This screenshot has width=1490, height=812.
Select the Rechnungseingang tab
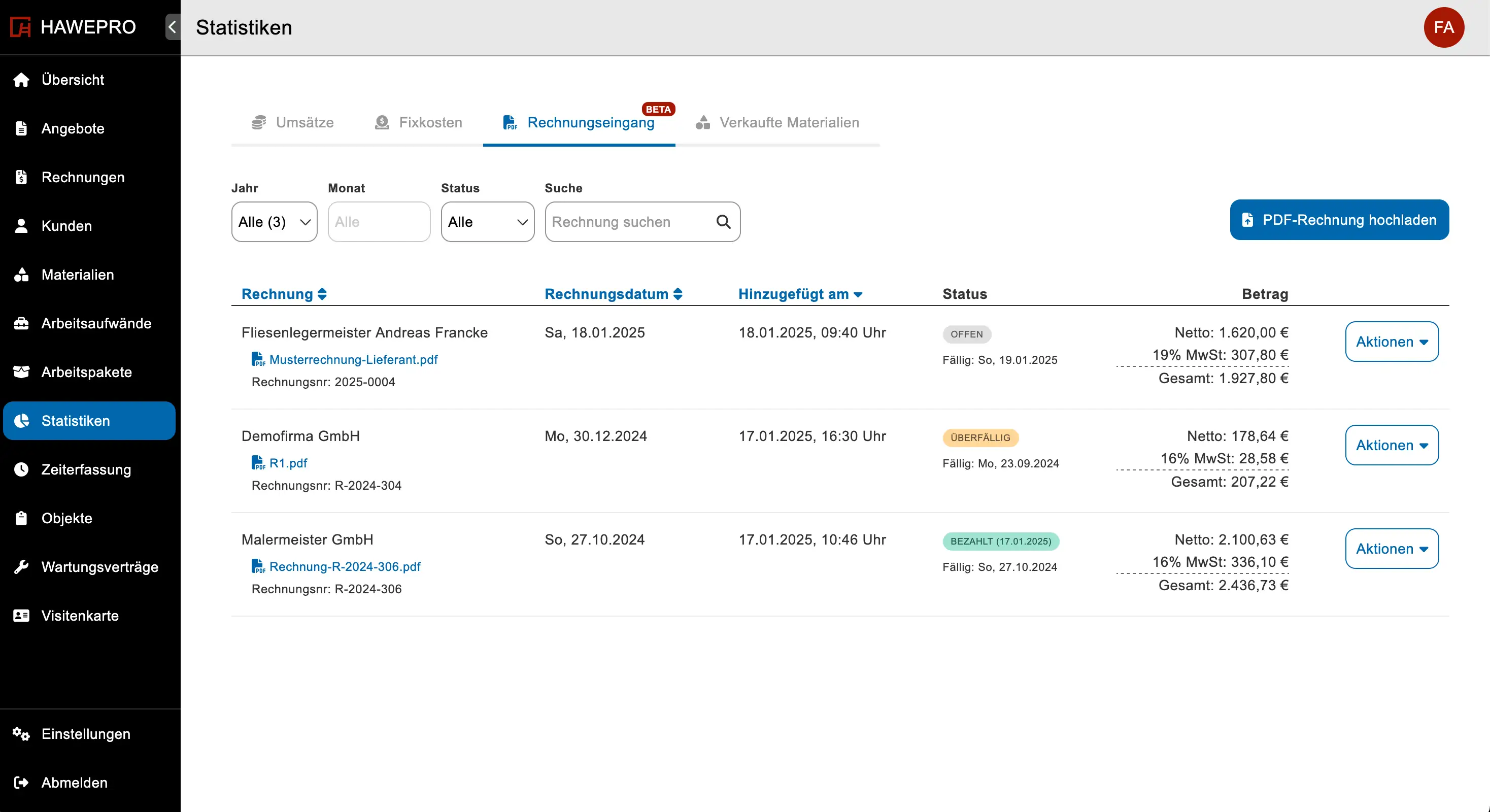click(579, 123)
